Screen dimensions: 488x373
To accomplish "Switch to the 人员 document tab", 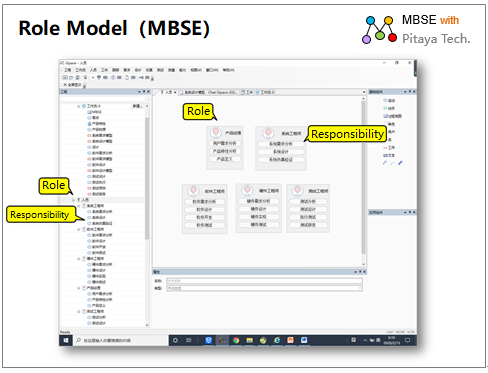I will click(x=168, y=92).
